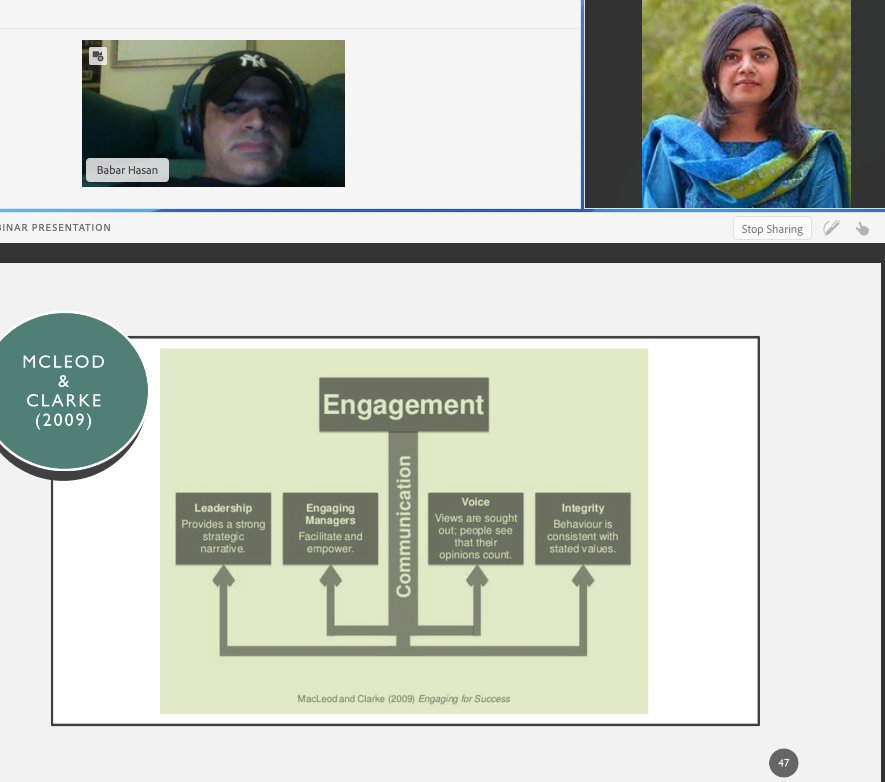Click the Babar Hasan name label
The height and width of the screenshot is (782, 885).
coord(127,170)
